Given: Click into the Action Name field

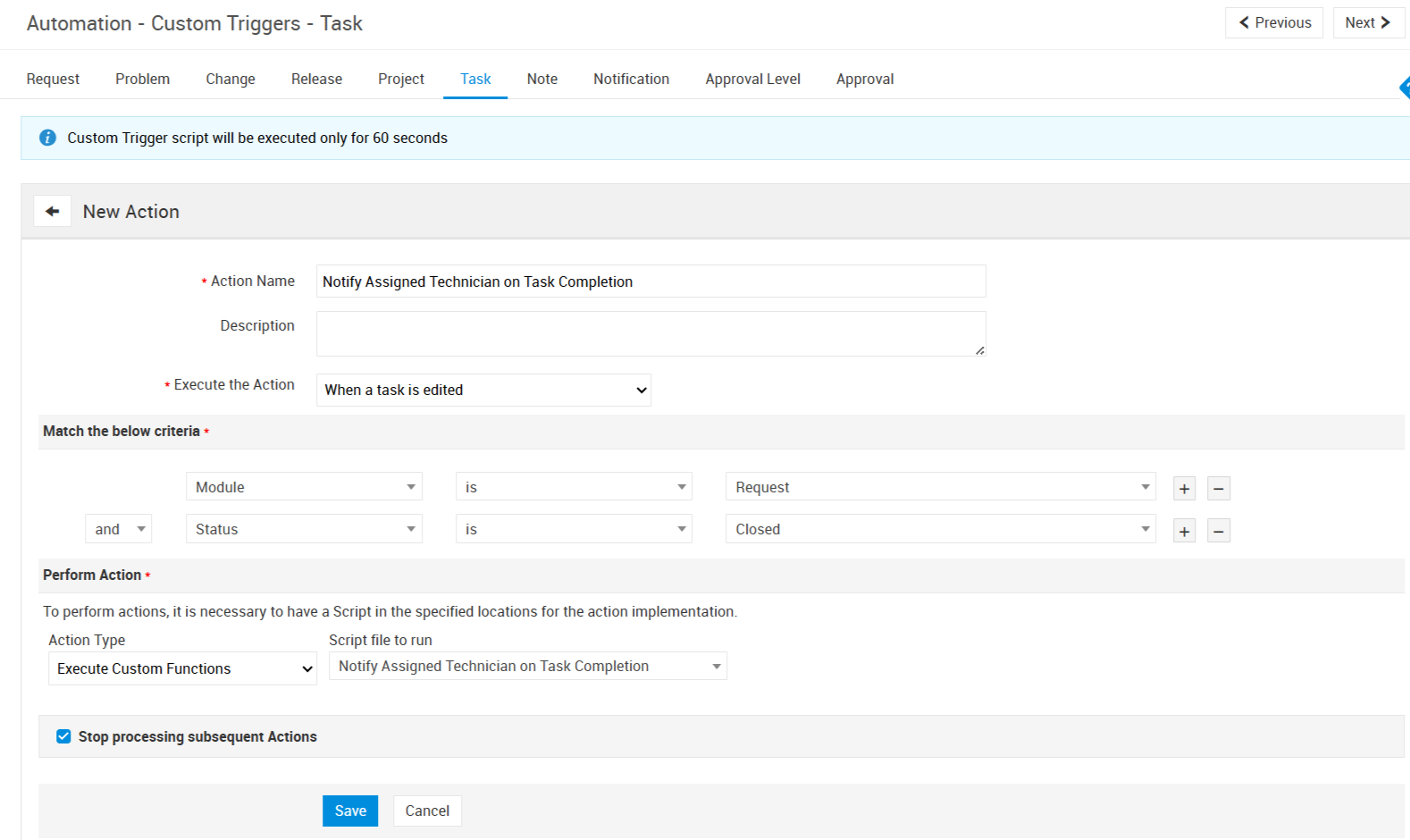Looking at the screenshot, I should (x=650, y=281).
